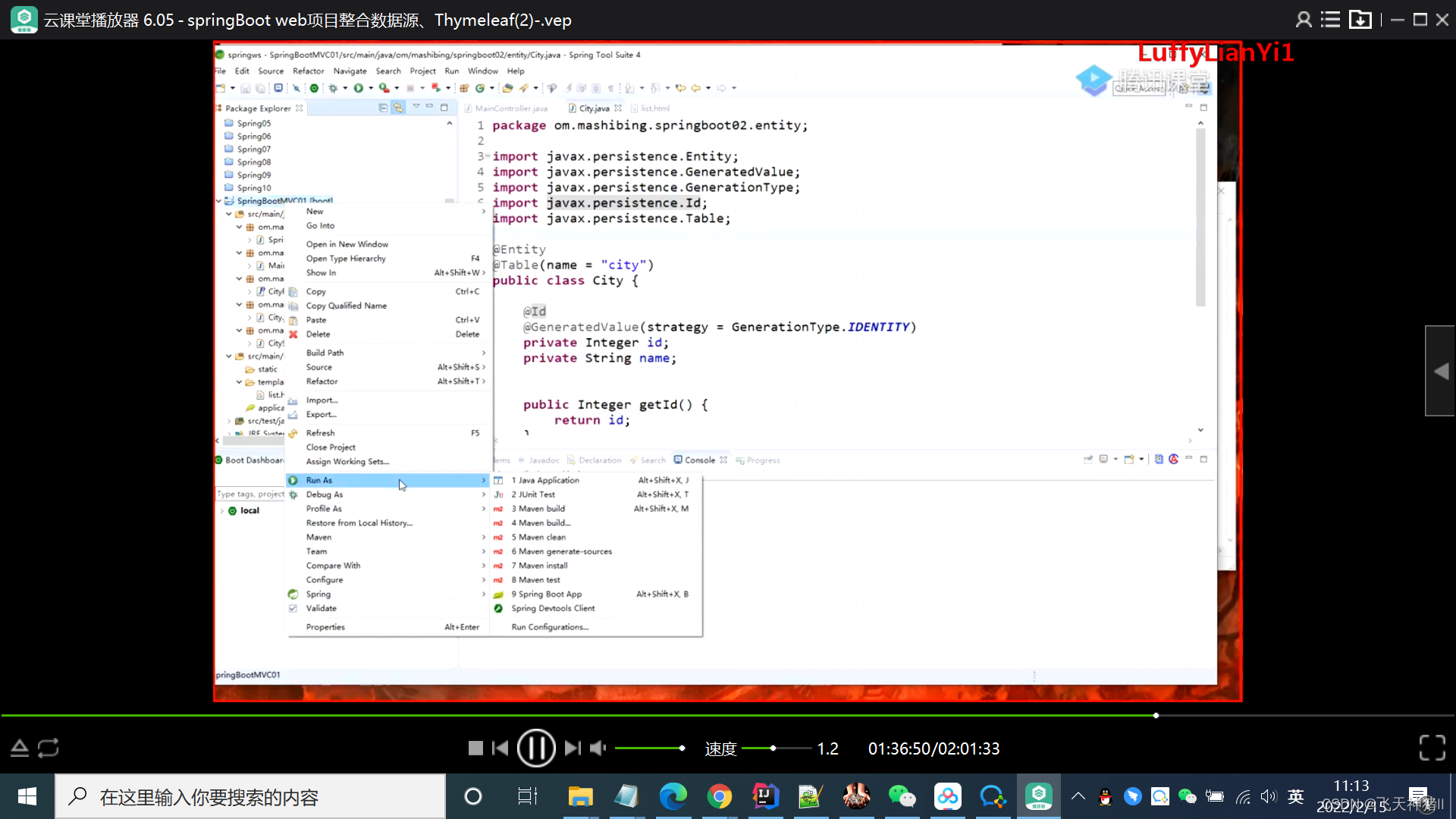
Task: Adjust the playback speed slider
Action: (x=773, y=748)
